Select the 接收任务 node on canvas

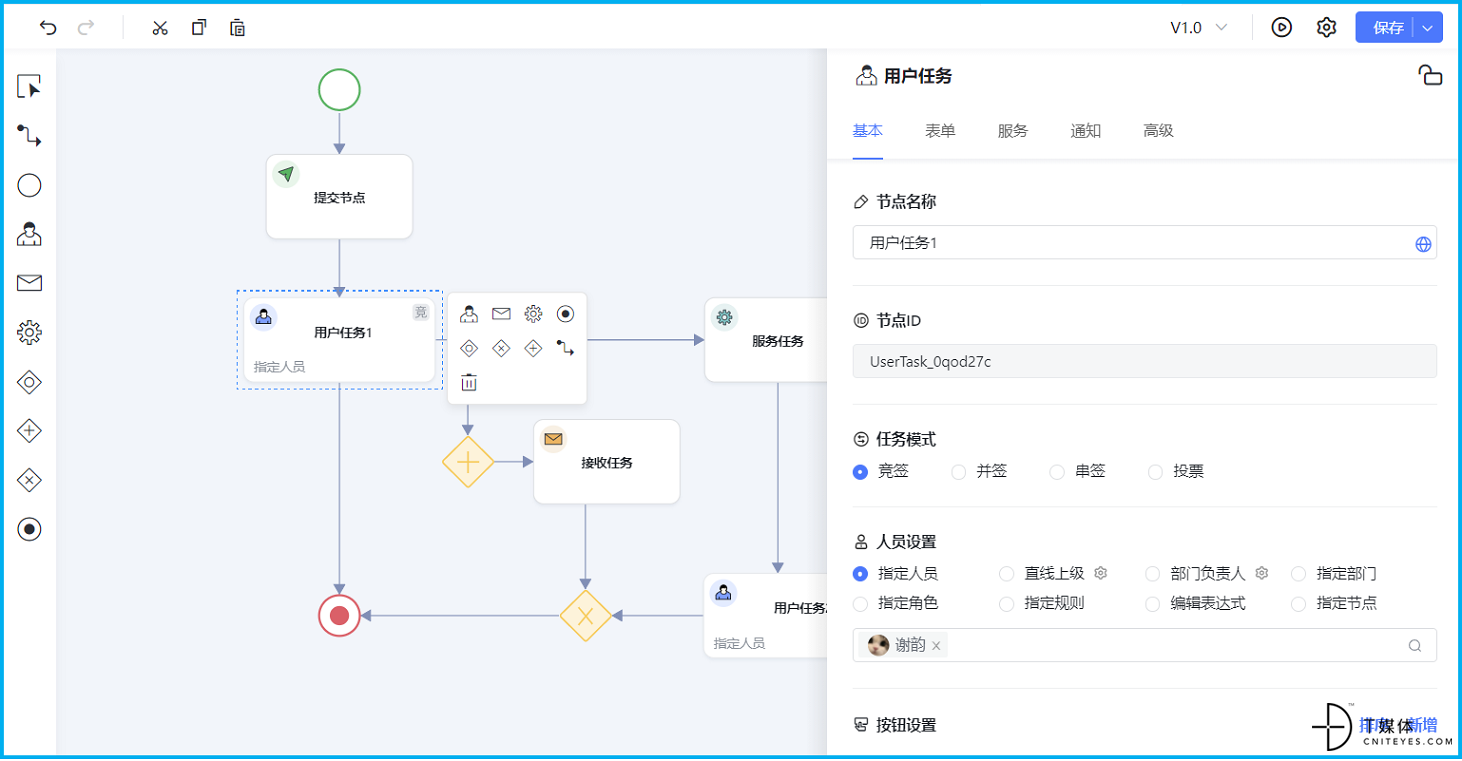coord(606,462)
